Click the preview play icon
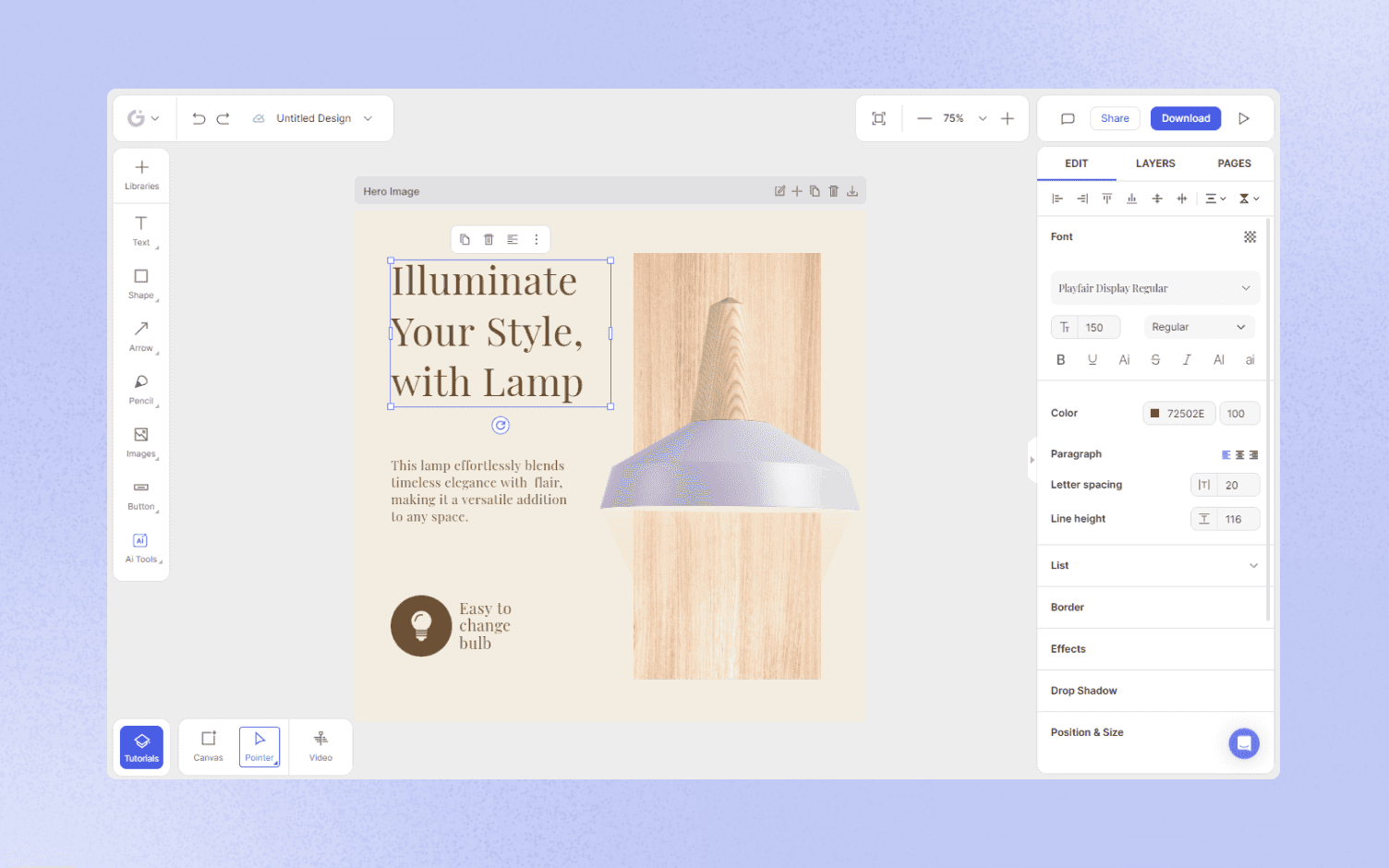The height and width of the screenshot is (868, 1389). coord(1244,118)
